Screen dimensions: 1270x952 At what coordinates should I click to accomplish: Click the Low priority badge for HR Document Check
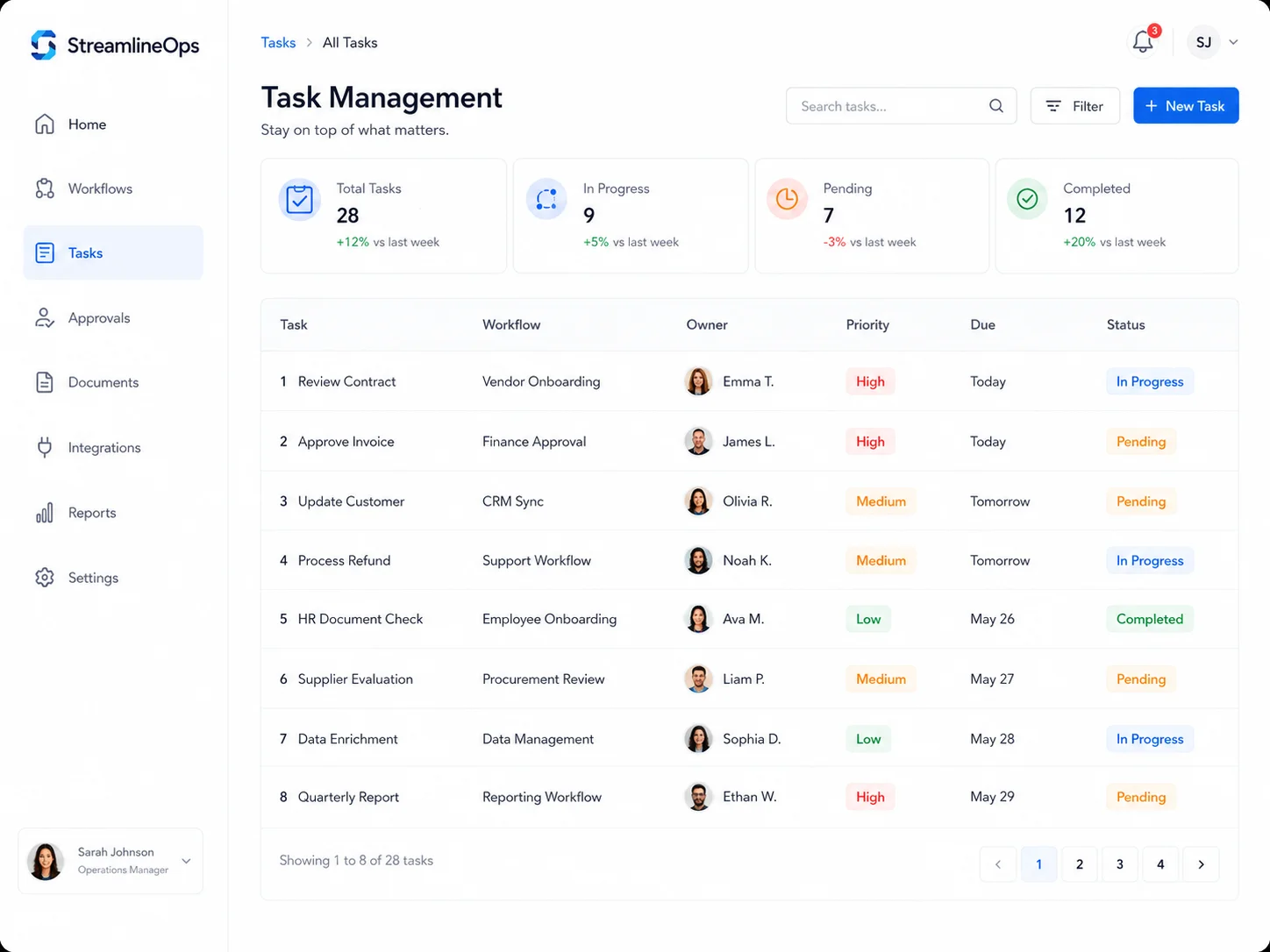(868, 619)
